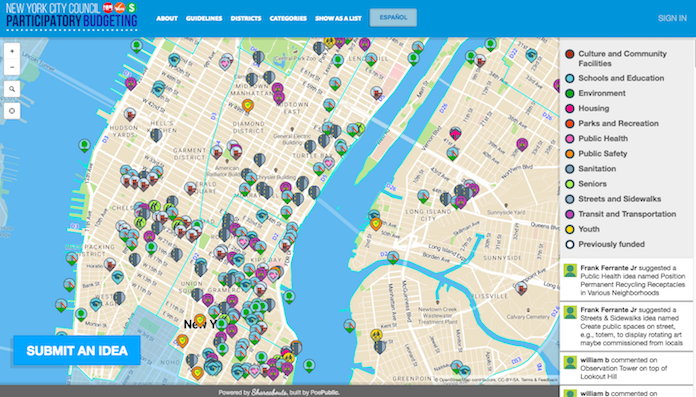Switch language with the Español button
This screenshot has height=397, width=696.
393,17
